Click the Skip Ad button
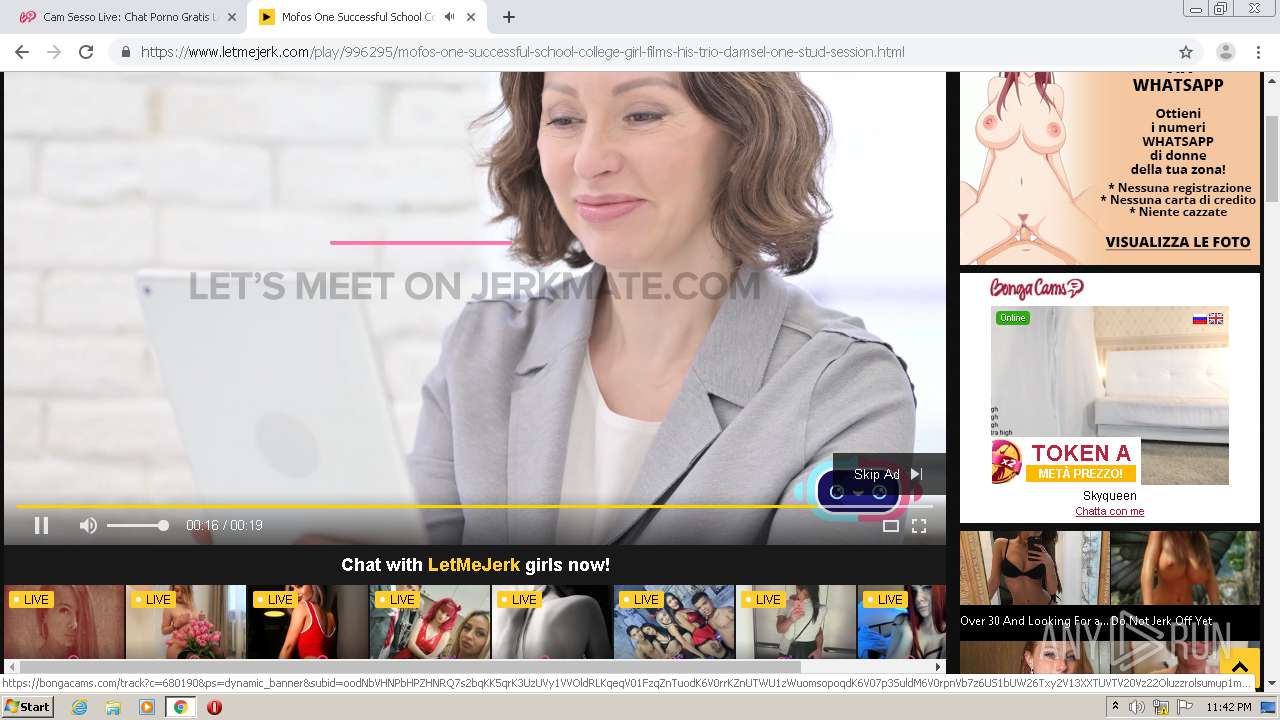 tap(888, 474)
